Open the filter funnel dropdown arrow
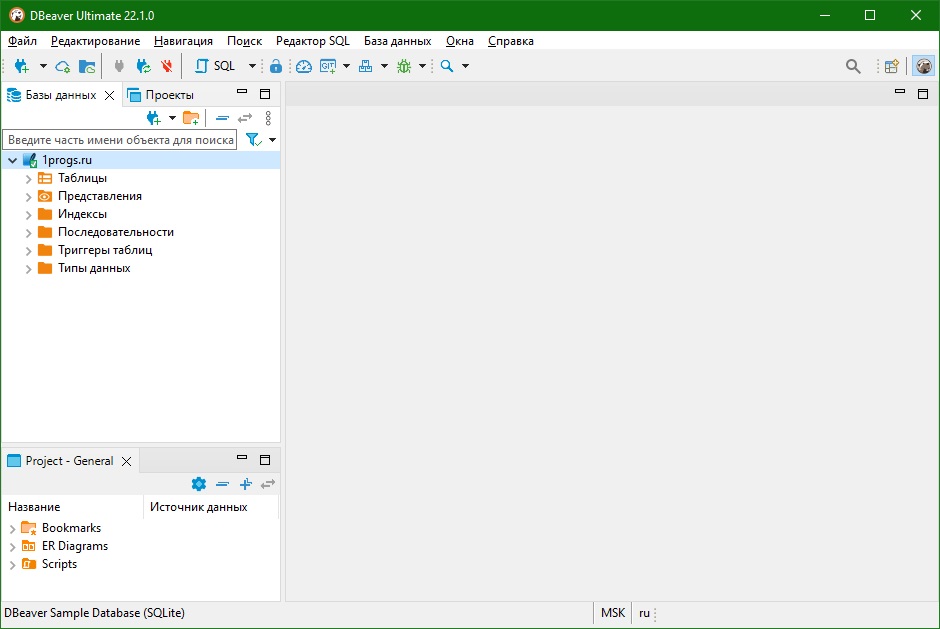 (x=272, y=140)
